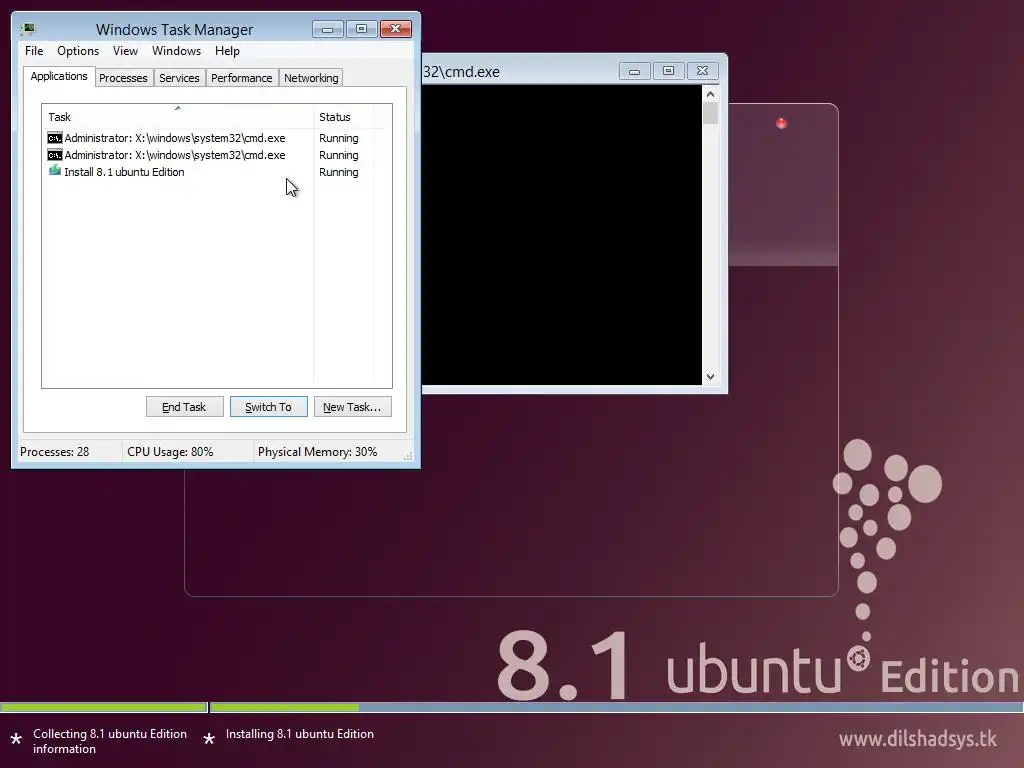The width and height of the screenshot is (1024, 768).
Task: Click the Task Manager resize grip corner
Action: point(408,456)
